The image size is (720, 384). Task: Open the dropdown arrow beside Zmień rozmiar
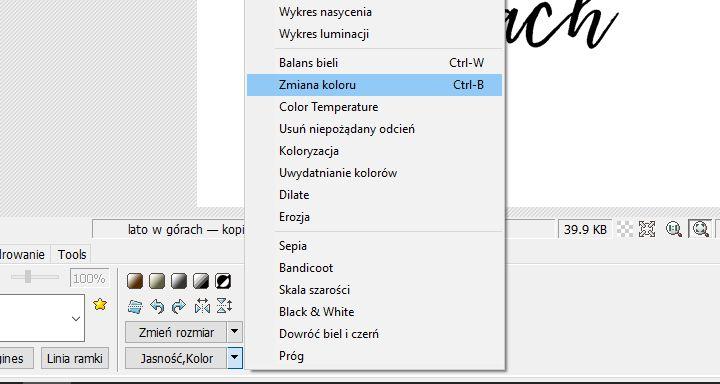tap(235, 332)
